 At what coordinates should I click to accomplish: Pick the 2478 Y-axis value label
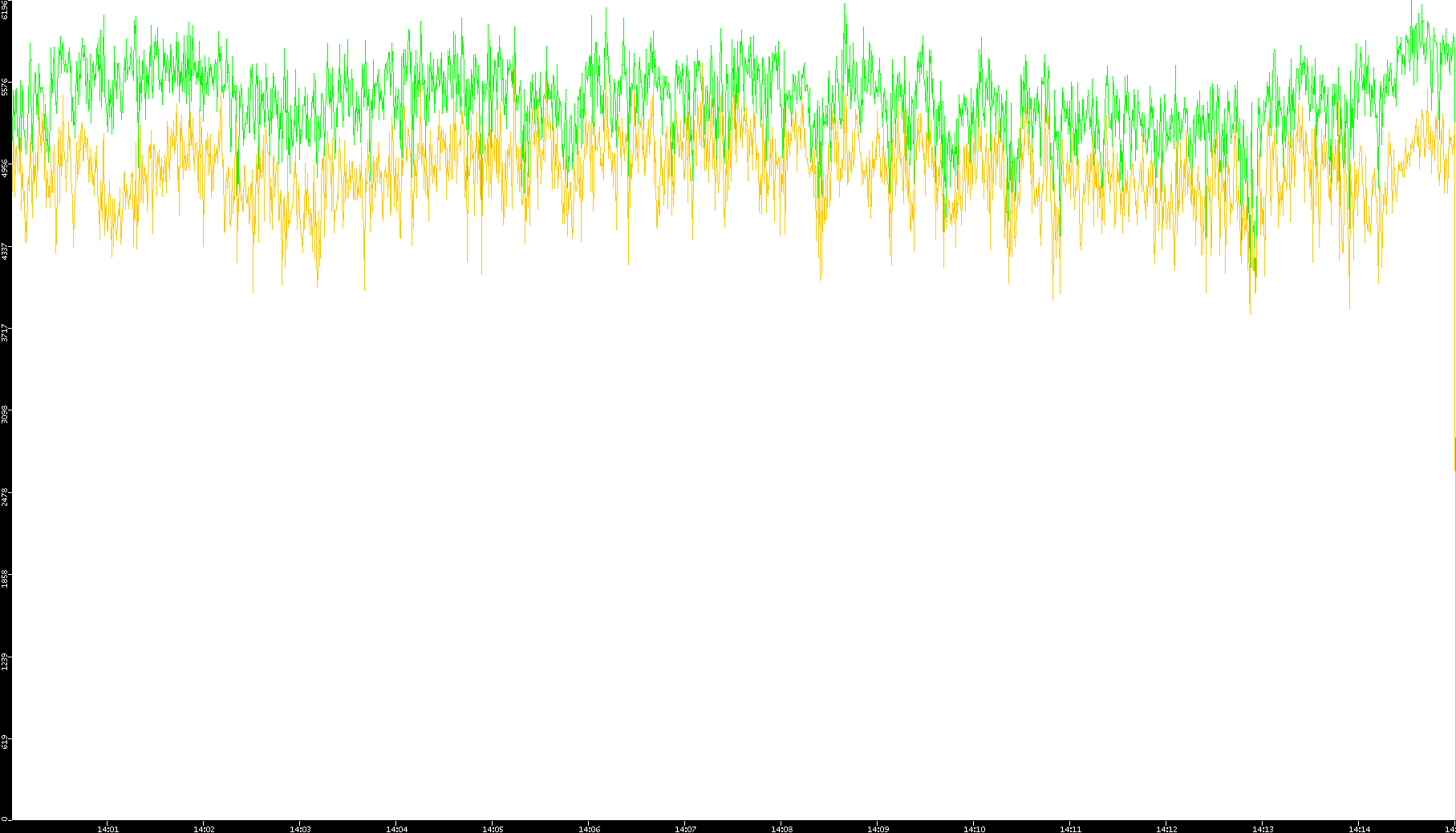[6, 496]
